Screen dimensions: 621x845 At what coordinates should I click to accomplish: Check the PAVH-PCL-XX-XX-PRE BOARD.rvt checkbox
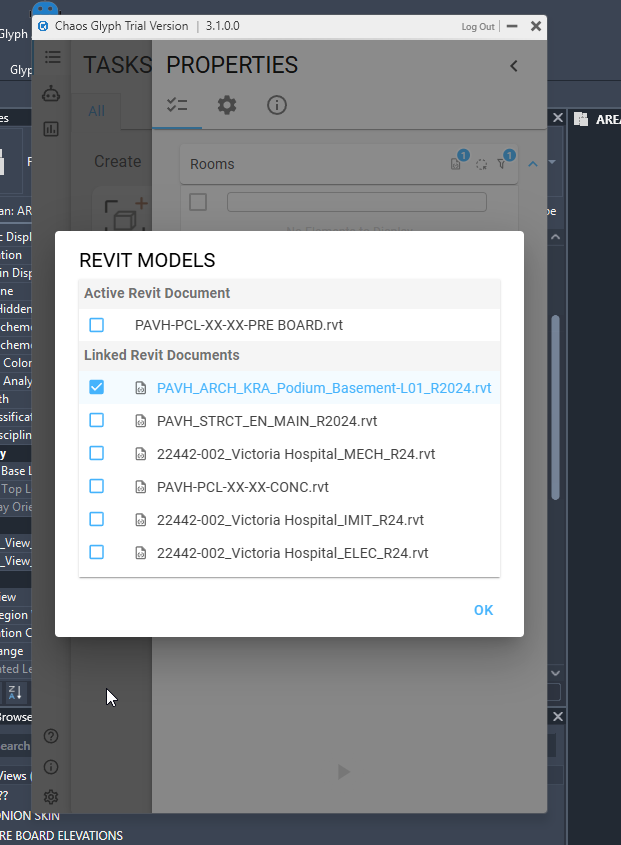[x=97, y=325]
